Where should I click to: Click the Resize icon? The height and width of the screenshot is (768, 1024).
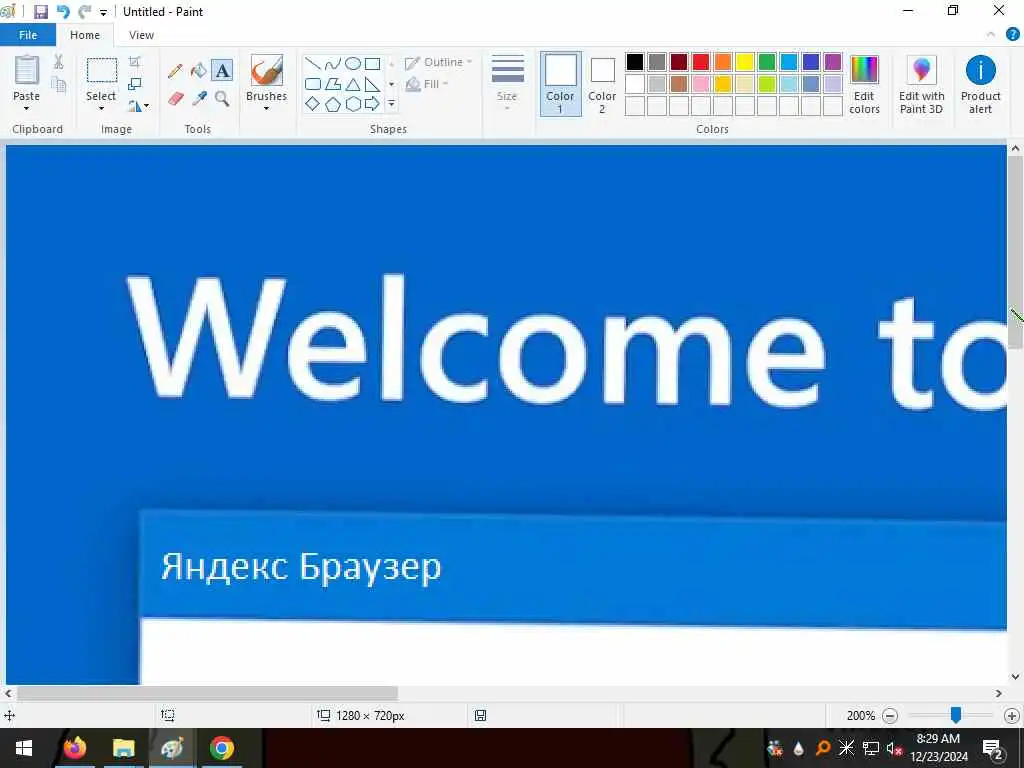click(135, 84)
